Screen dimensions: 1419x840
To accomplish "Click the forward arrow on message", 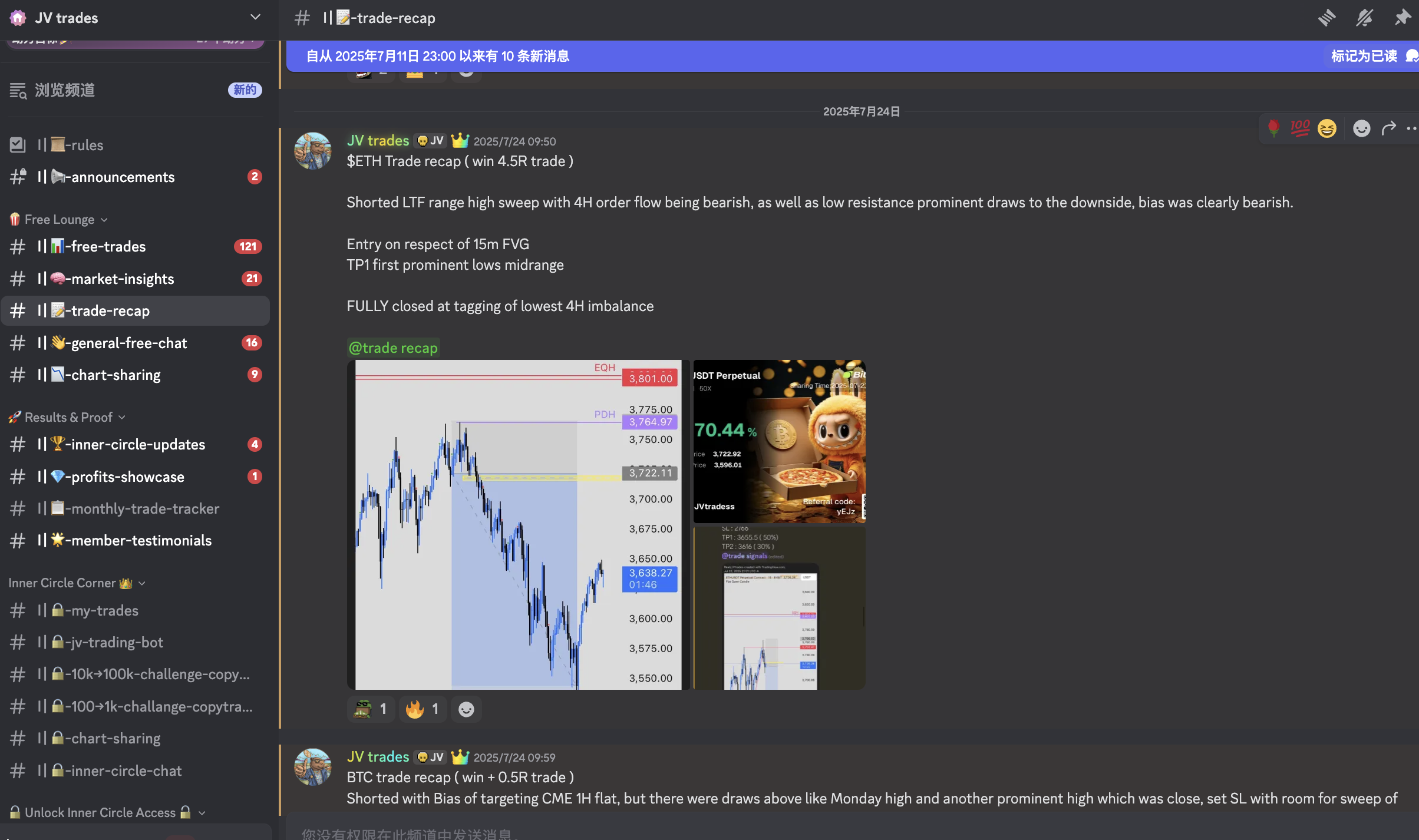I will coord(1389,128).
